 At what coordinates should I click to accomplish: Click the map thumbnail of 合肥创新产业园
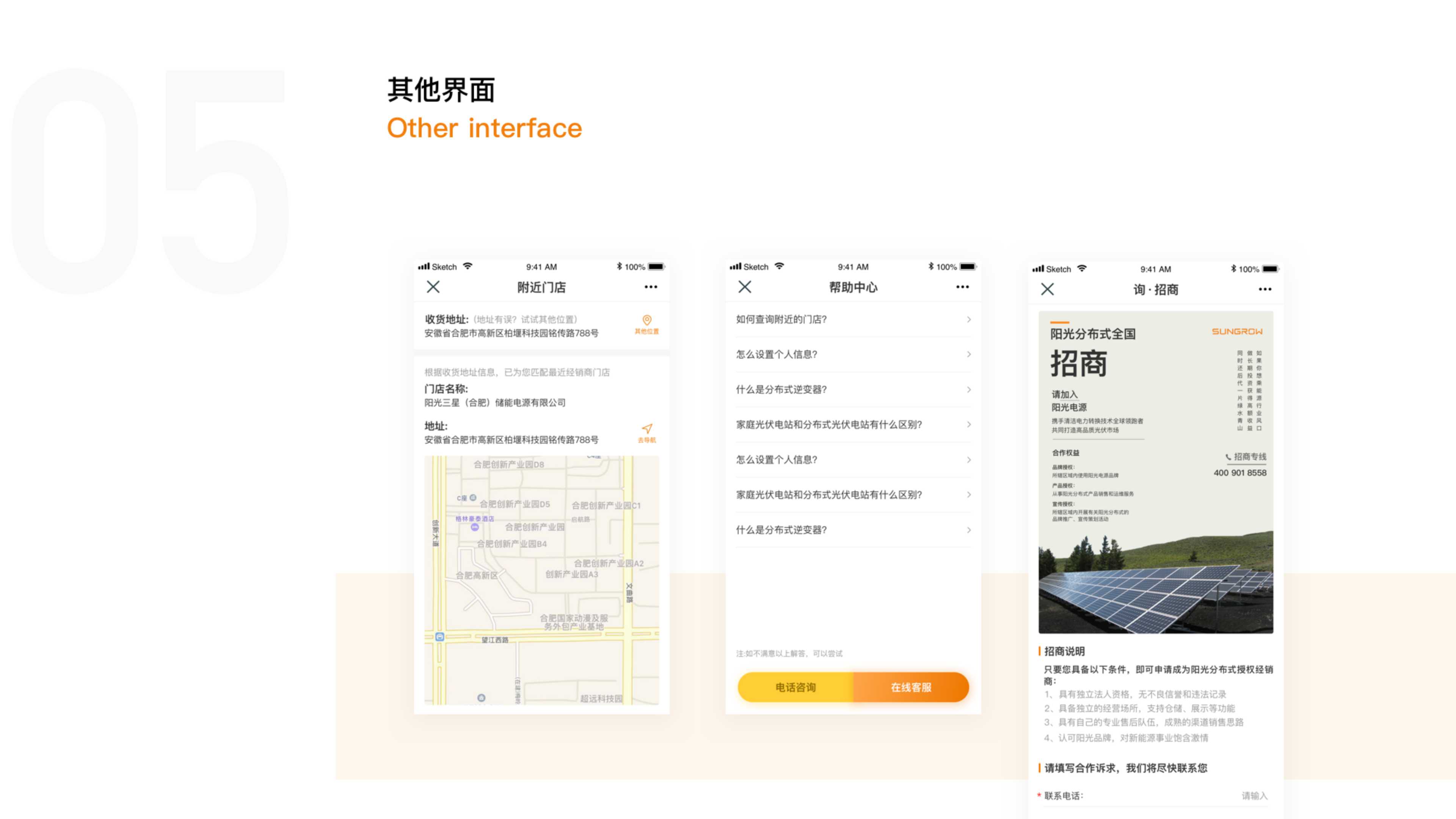click(x=541, y=580)
